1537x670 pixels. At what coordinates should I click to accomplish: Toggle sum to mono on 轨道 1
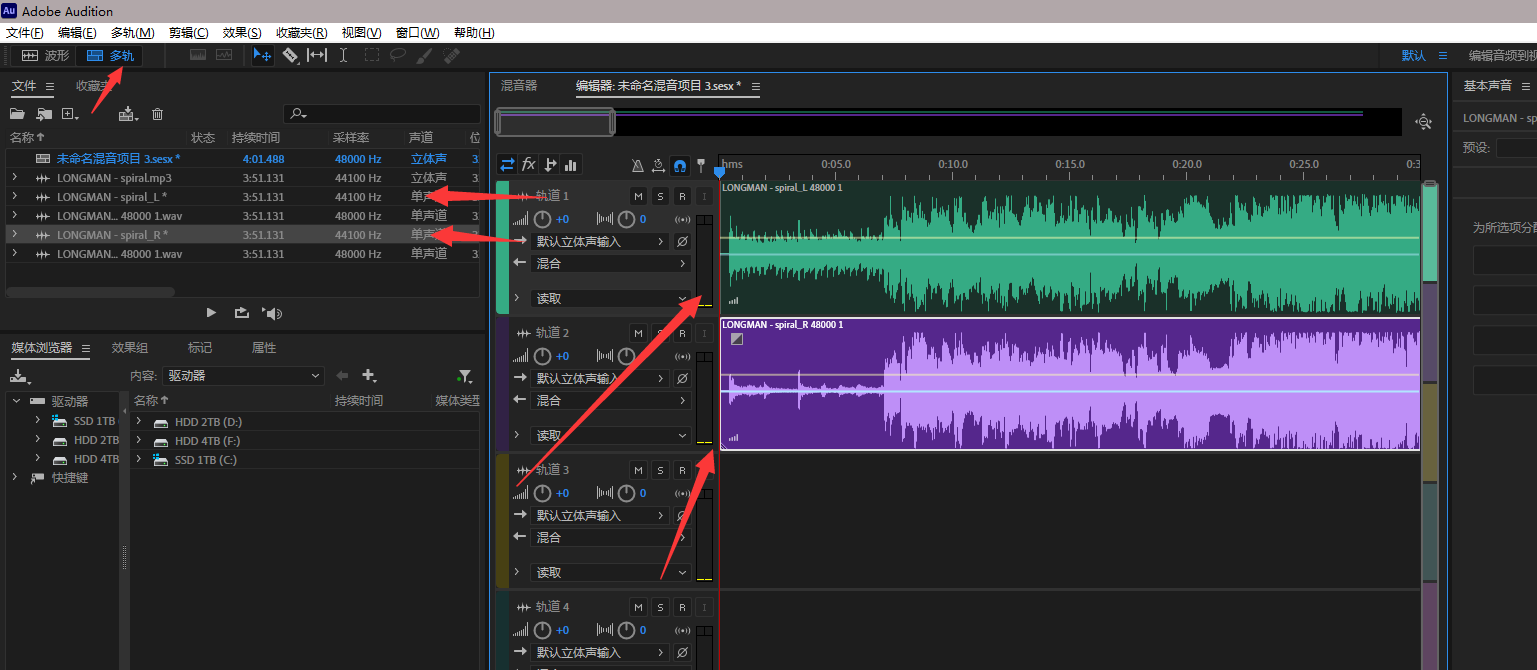683,219
